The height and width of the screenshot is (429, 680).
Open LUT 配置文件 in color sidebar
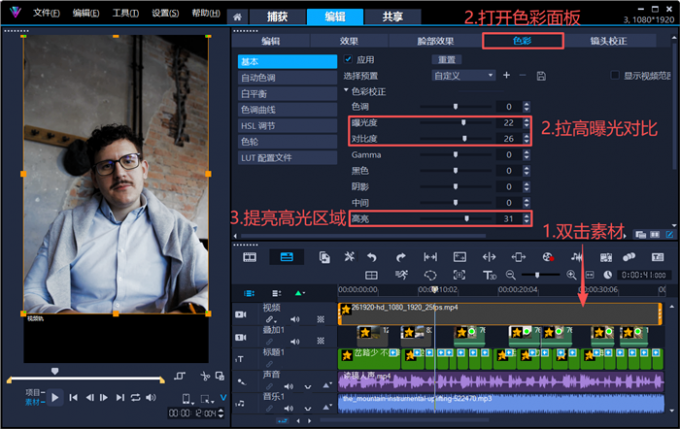point(287,158)
